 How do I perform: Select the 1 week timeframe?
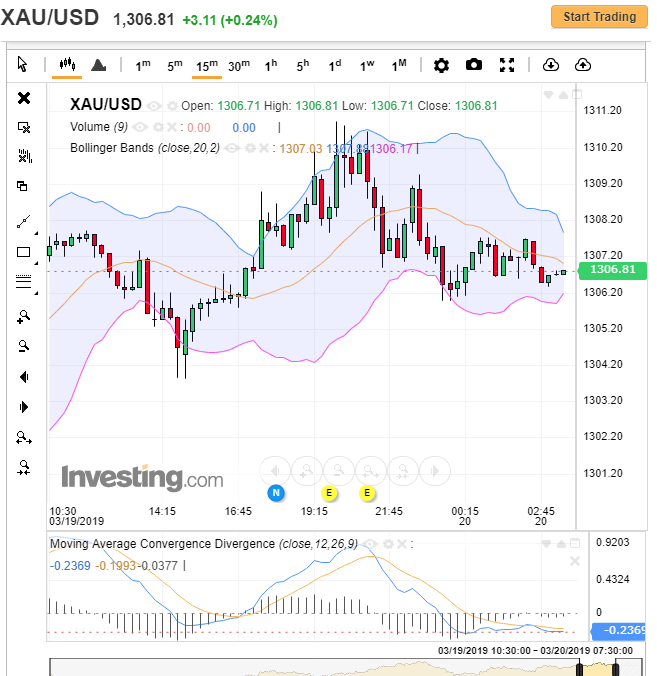coord(367,66)
